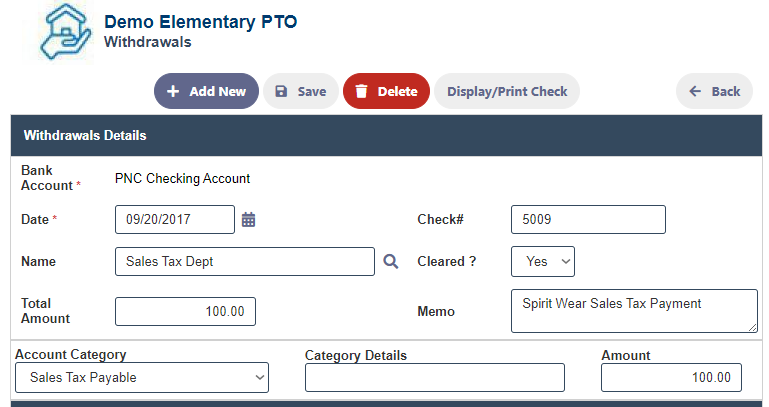Open the calendar date picker icon
769x407 pixels.
(249, 219)
